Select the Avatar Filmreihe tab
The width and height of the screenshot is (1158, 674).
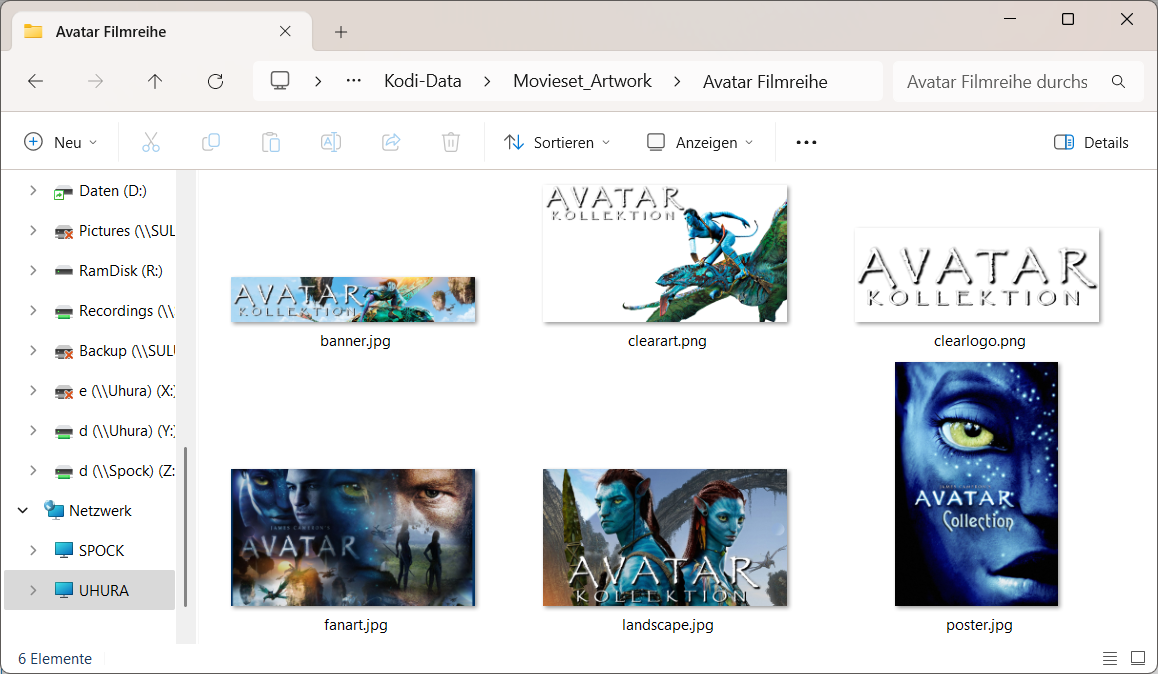point(162,32)
